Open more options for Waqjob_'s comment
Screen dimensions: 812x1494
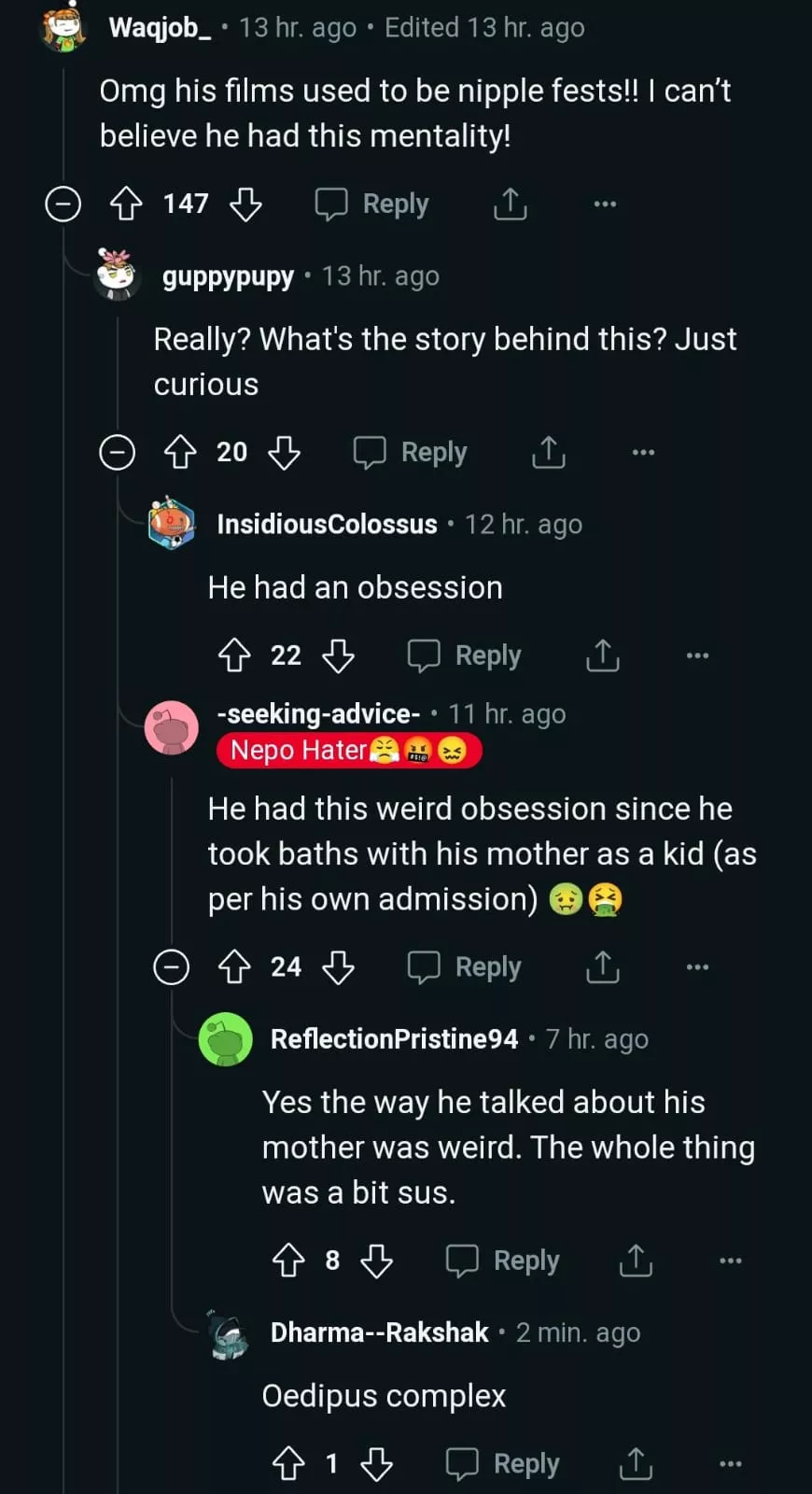point(605,204)
